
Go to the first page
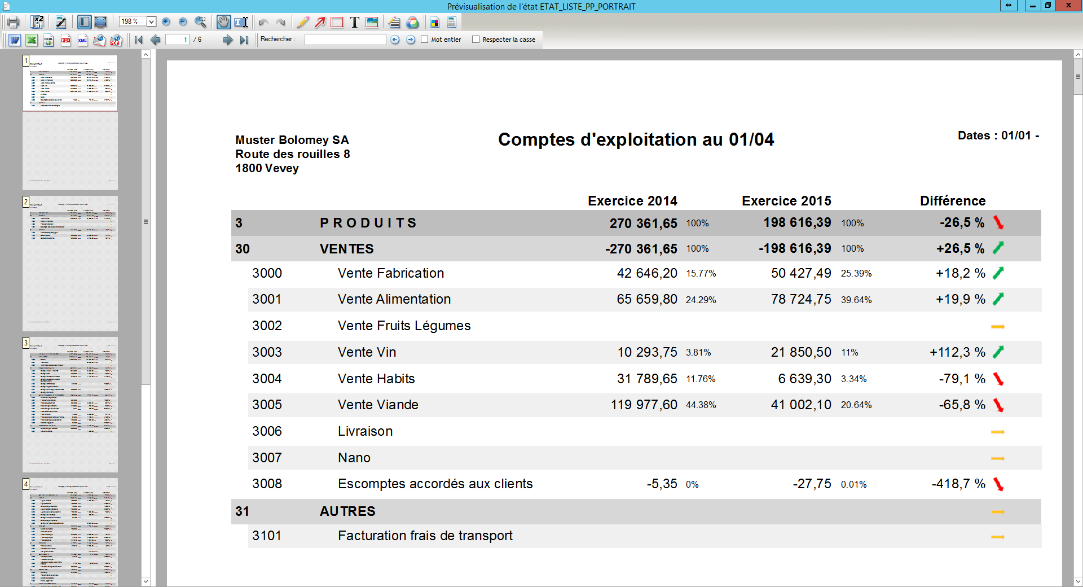[139, 40]
